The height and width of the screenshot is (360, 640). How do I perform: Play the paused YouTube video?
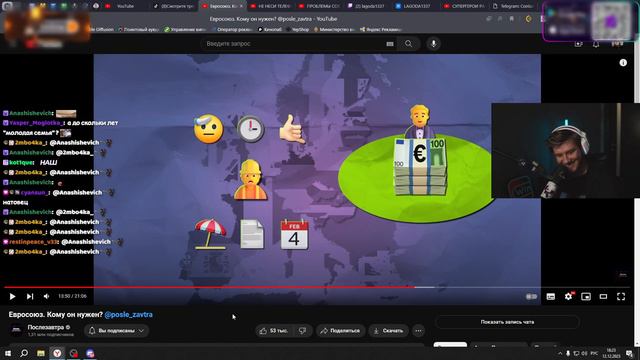coord(12,296)
